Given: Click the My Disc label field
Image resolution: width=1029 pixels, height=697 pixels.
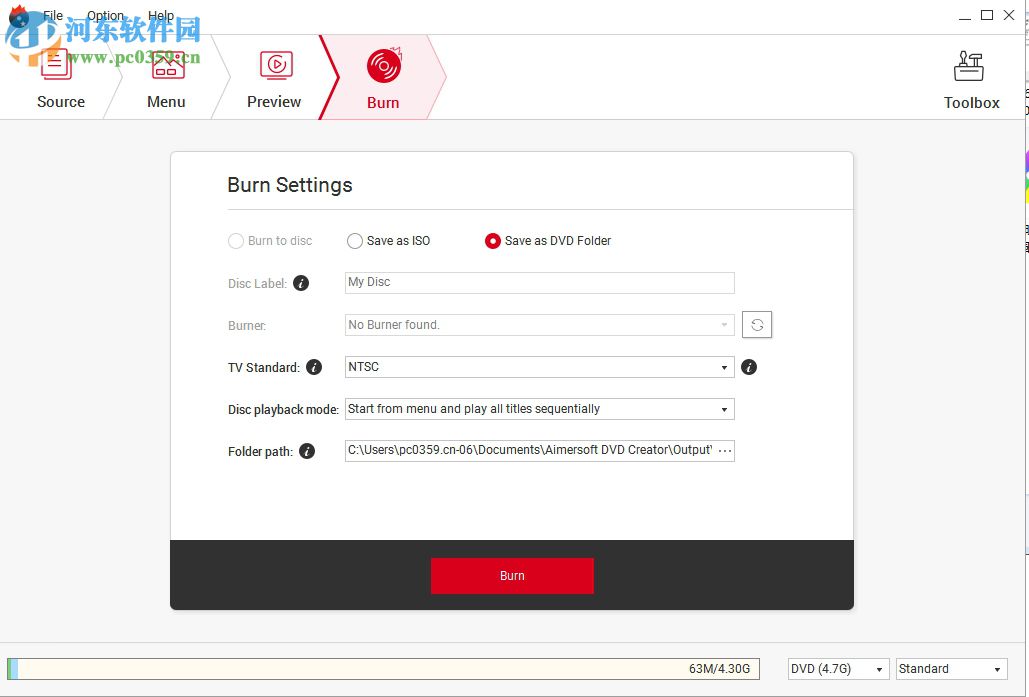Looking at the screenshot, I should 539,283.
